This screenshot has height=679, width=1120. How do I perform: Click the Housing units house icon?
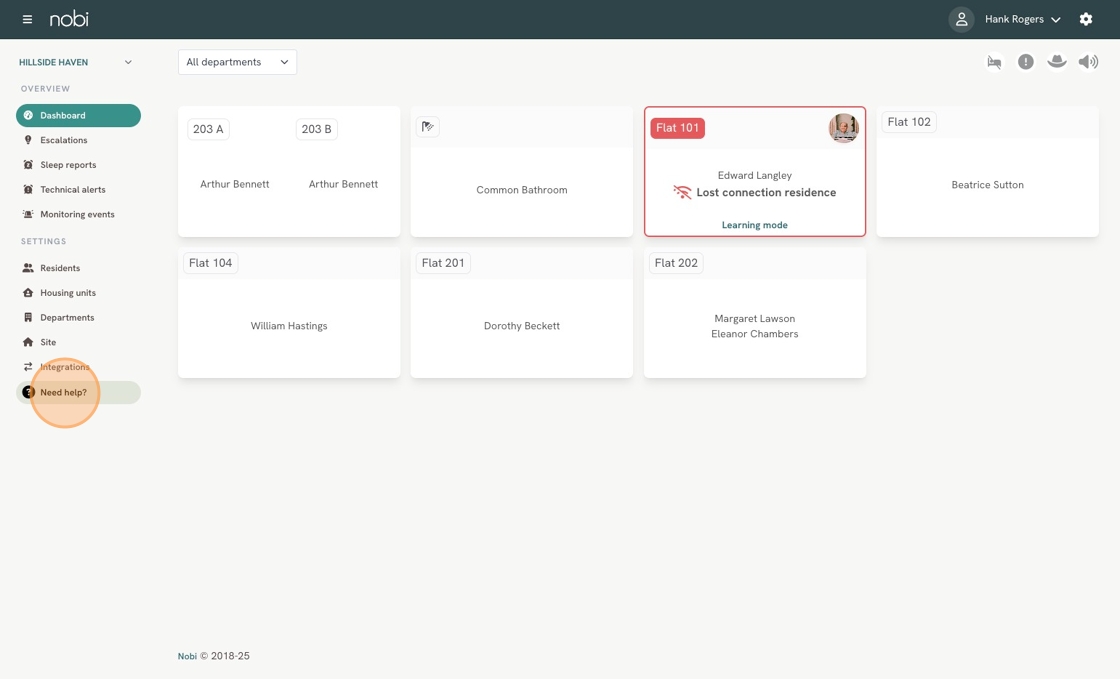[x=28, y=293]
